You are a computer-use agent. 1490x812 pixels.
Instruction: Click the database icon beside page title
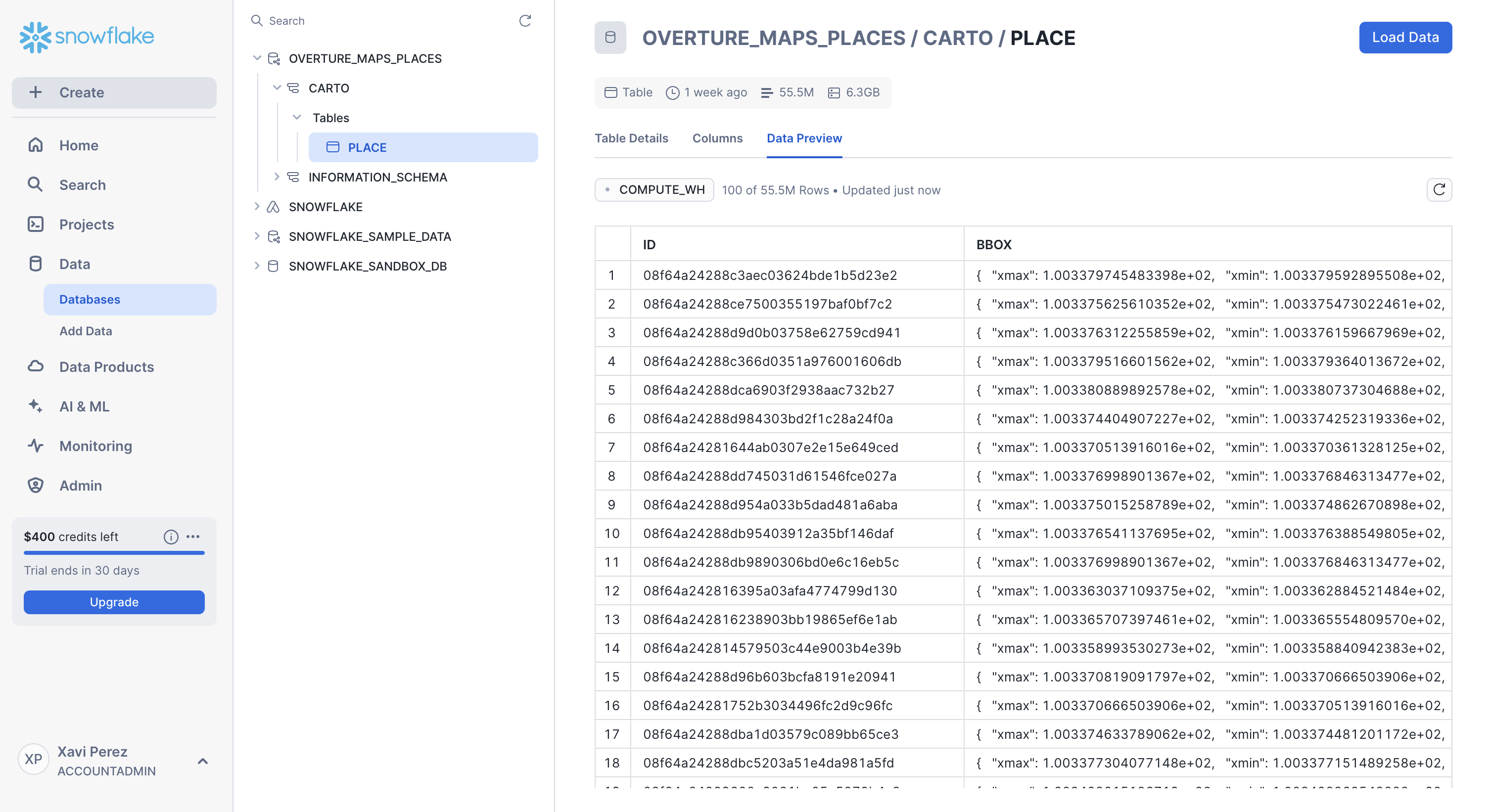[610, 38]
